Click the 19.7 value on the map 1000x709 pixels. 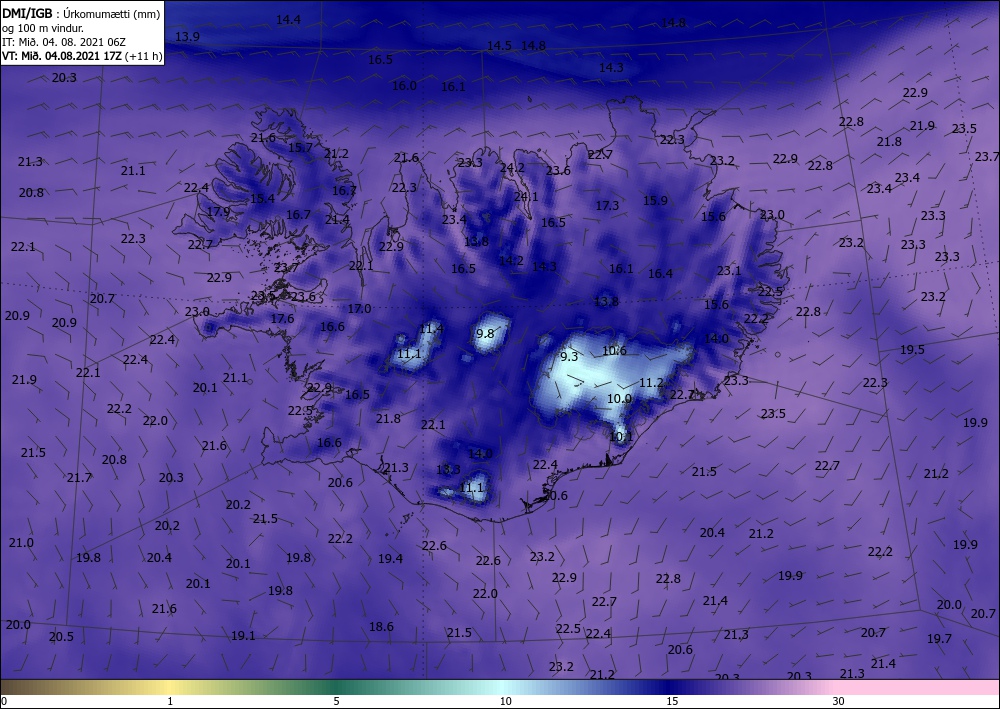point(939,638)
